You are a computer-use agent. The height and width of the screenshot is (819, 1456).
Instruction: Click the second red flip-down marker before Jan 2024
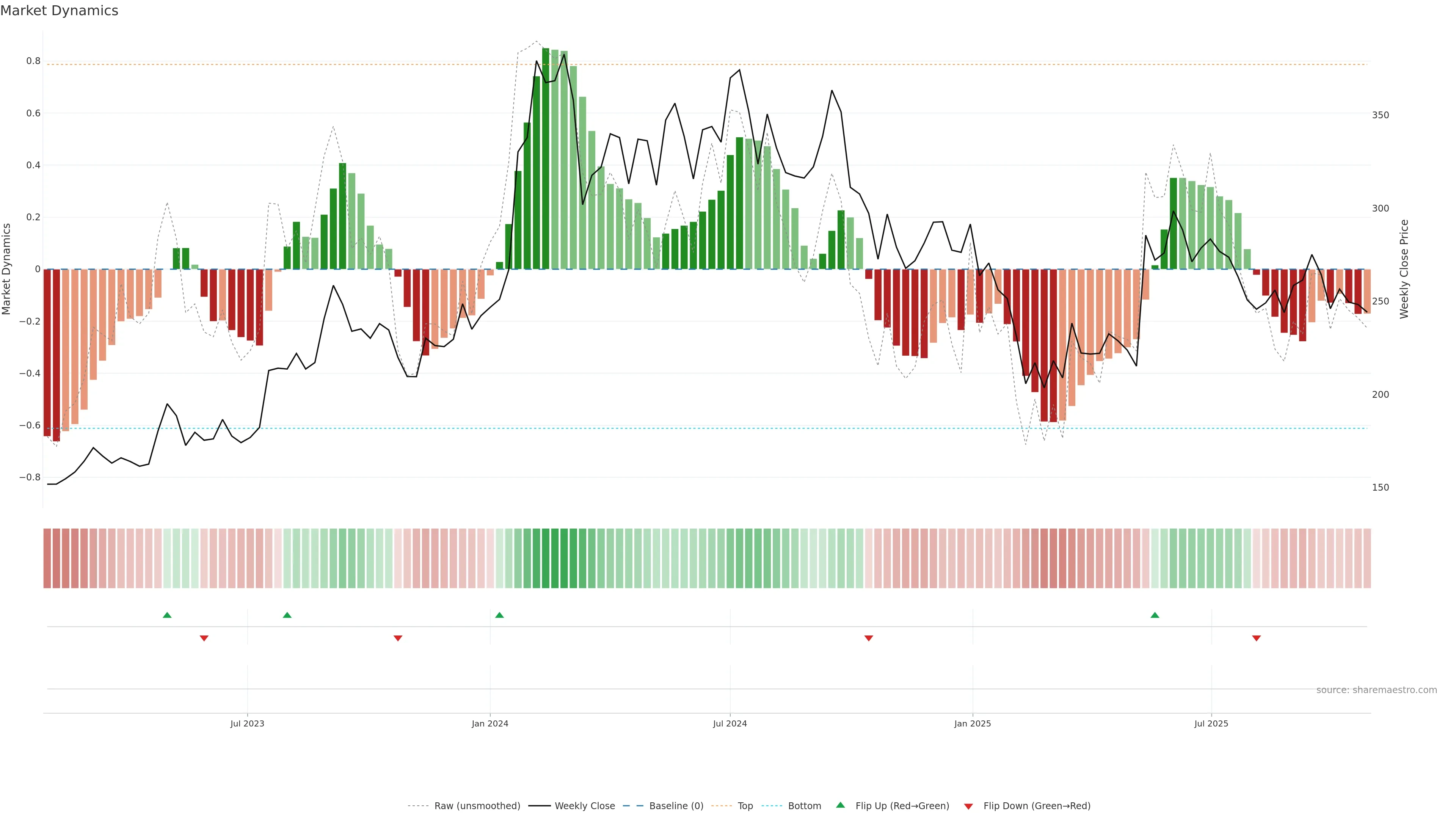pos(397,638)
